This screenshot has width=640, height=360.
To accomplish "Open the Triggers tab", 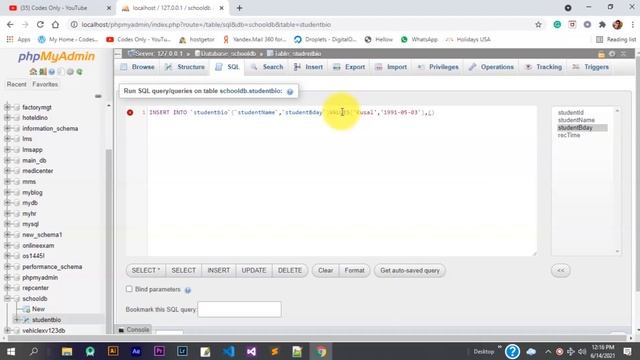I will [x=591, y=67].
